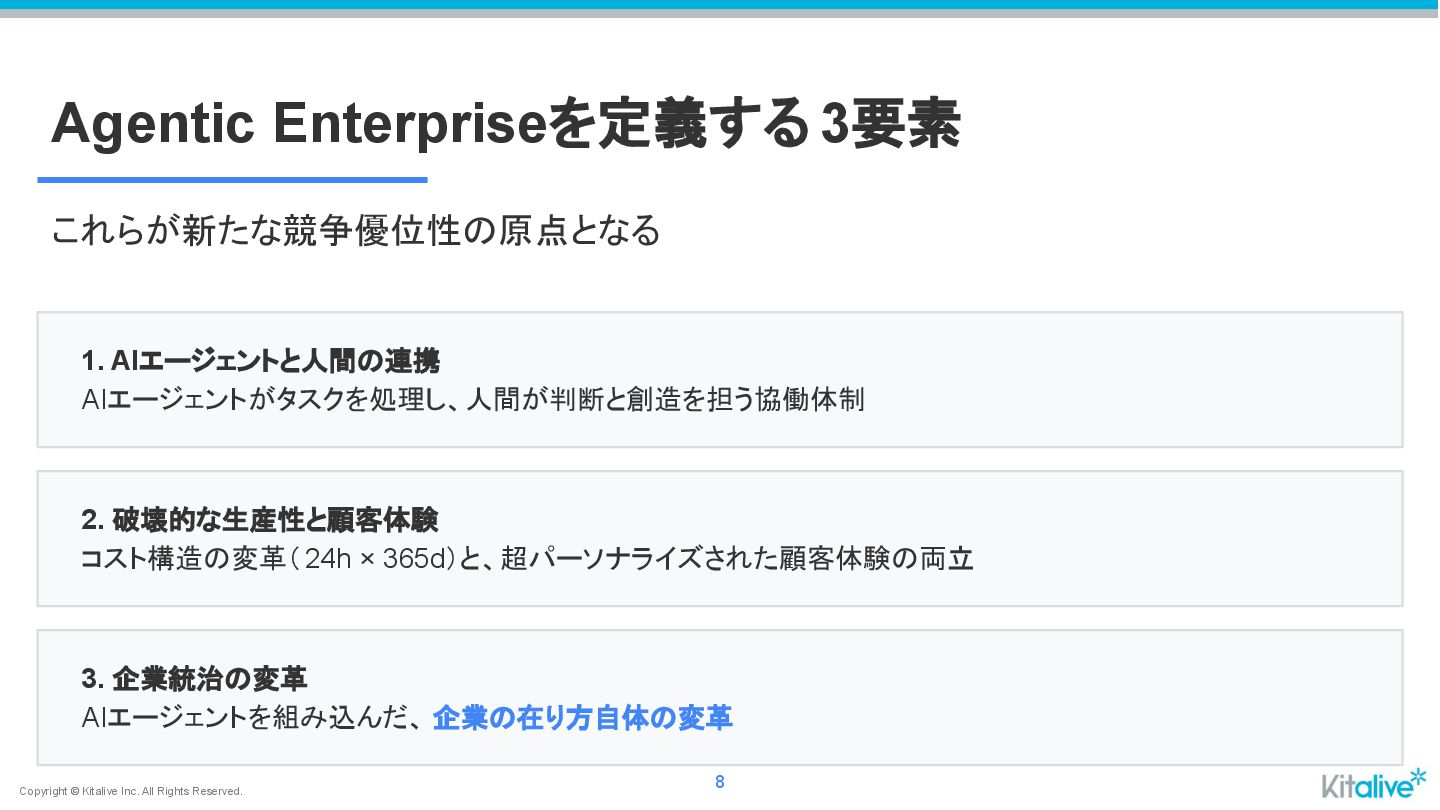Click the page number 8

[719, 782]
